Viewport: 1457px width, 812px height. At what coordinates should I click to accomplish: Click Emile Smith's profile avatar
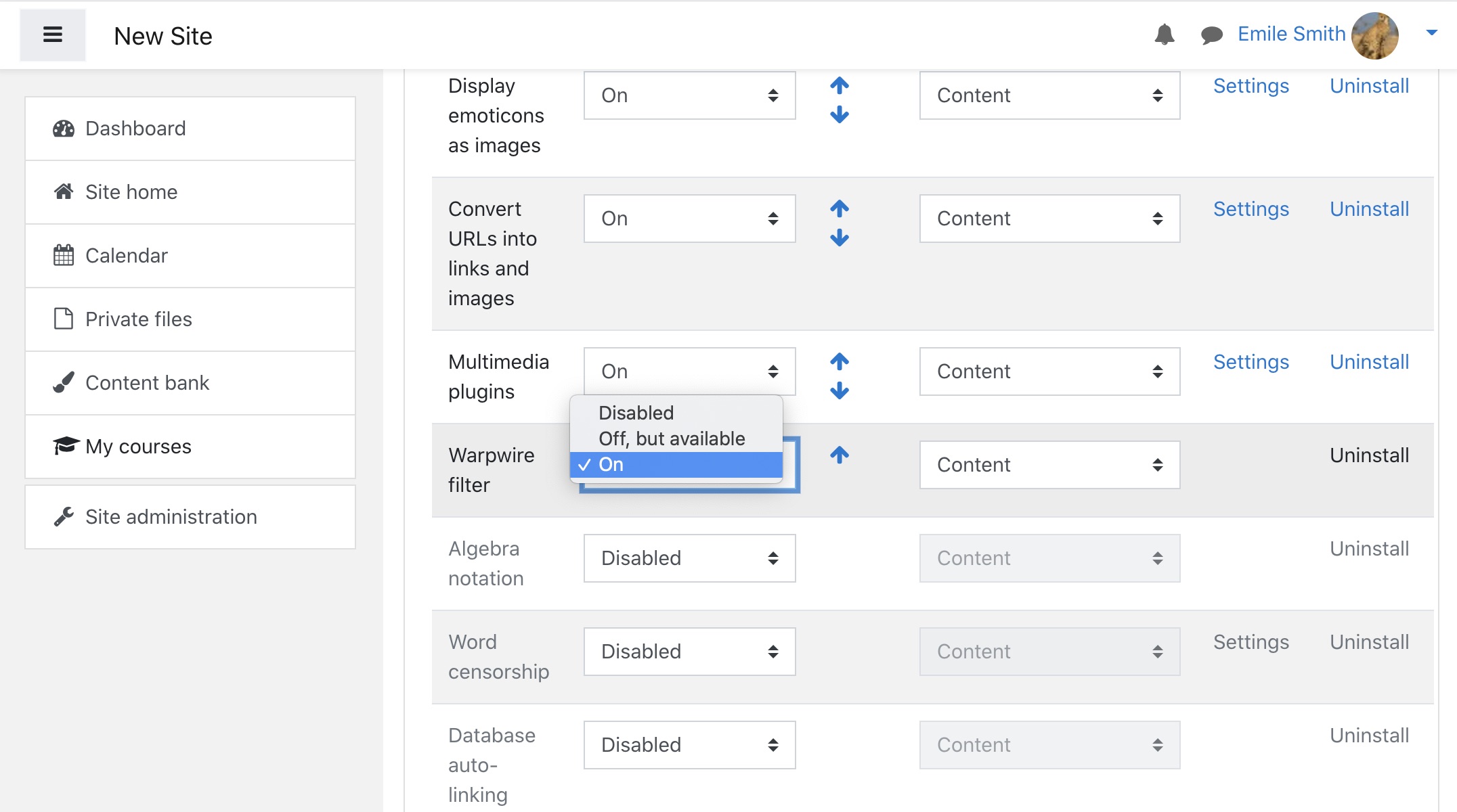1374,35
